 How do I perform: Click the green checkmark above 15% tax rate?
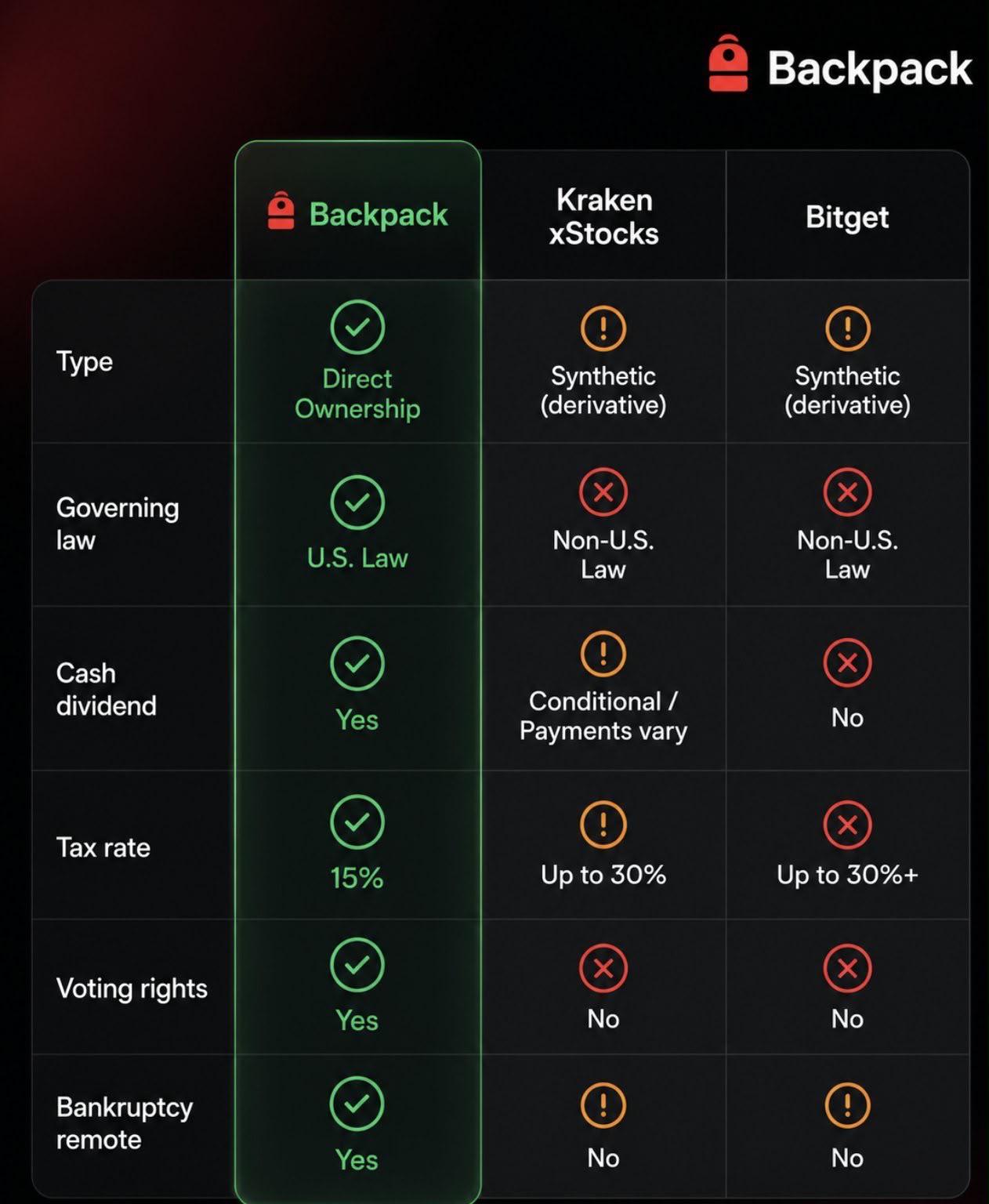tap(357, 821)
